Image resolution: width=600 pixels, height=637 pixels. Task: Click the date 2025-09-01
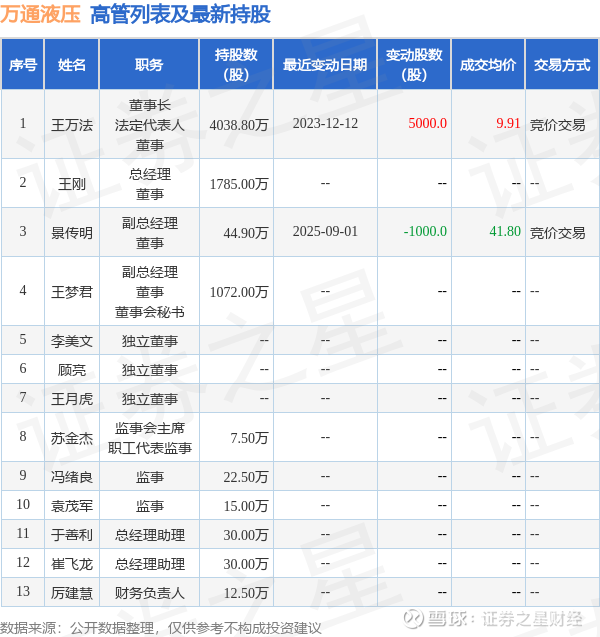[325, 231]
